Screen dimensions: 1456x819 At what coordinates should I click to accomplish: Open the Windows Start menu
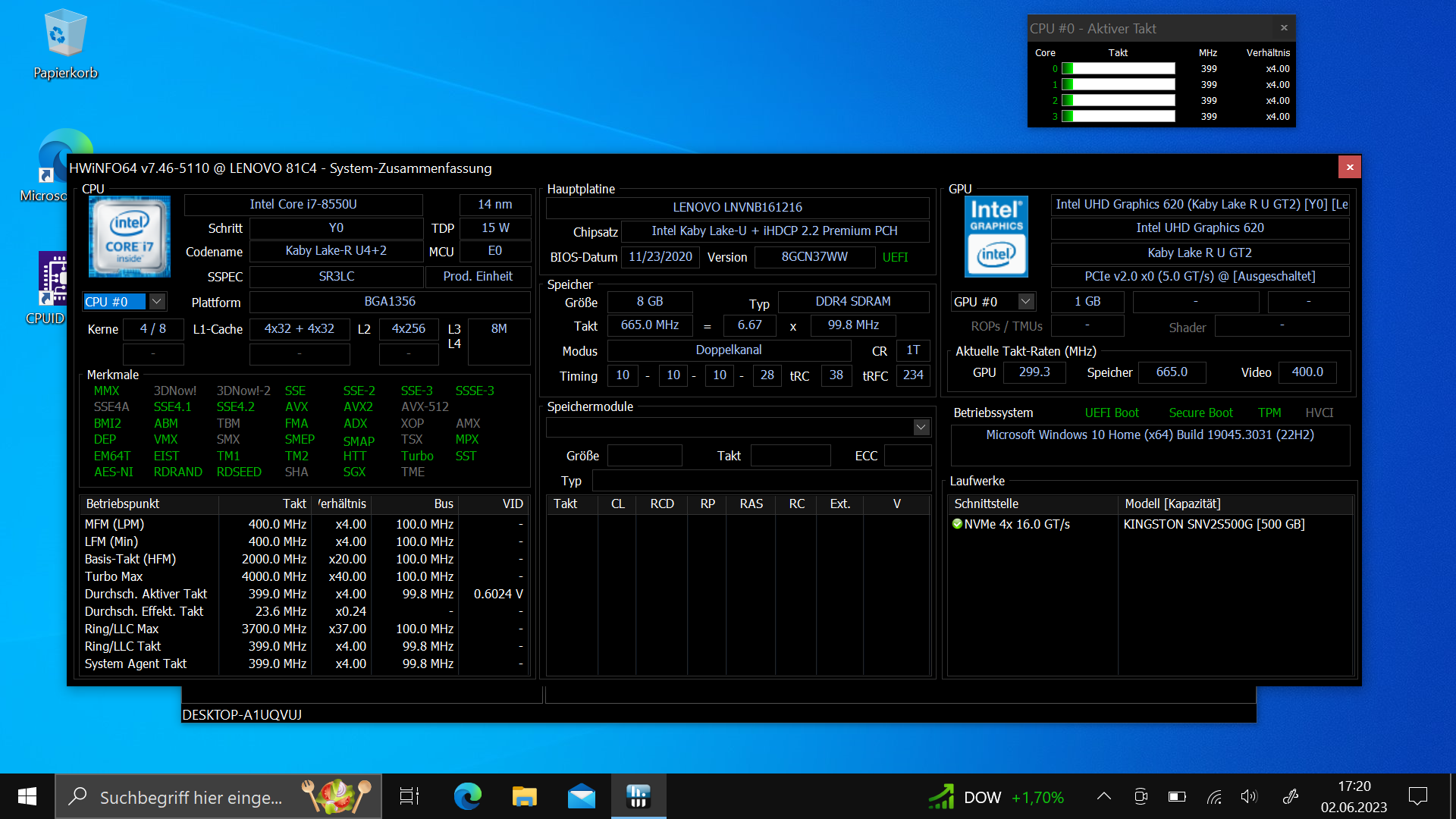click(27, 796)
